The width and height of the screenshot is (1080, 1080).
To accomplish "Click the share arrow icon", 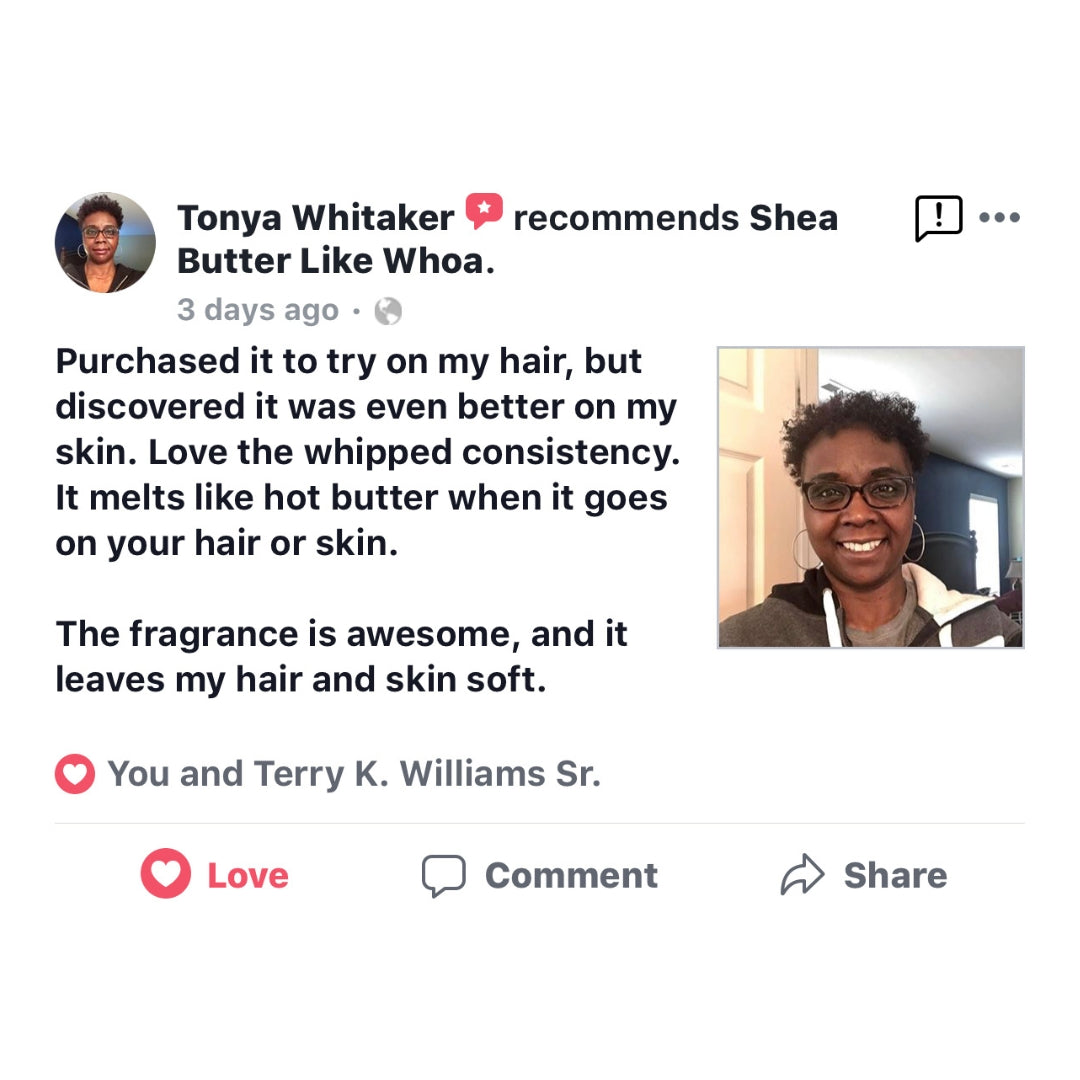I will click(x=802, y=874).
